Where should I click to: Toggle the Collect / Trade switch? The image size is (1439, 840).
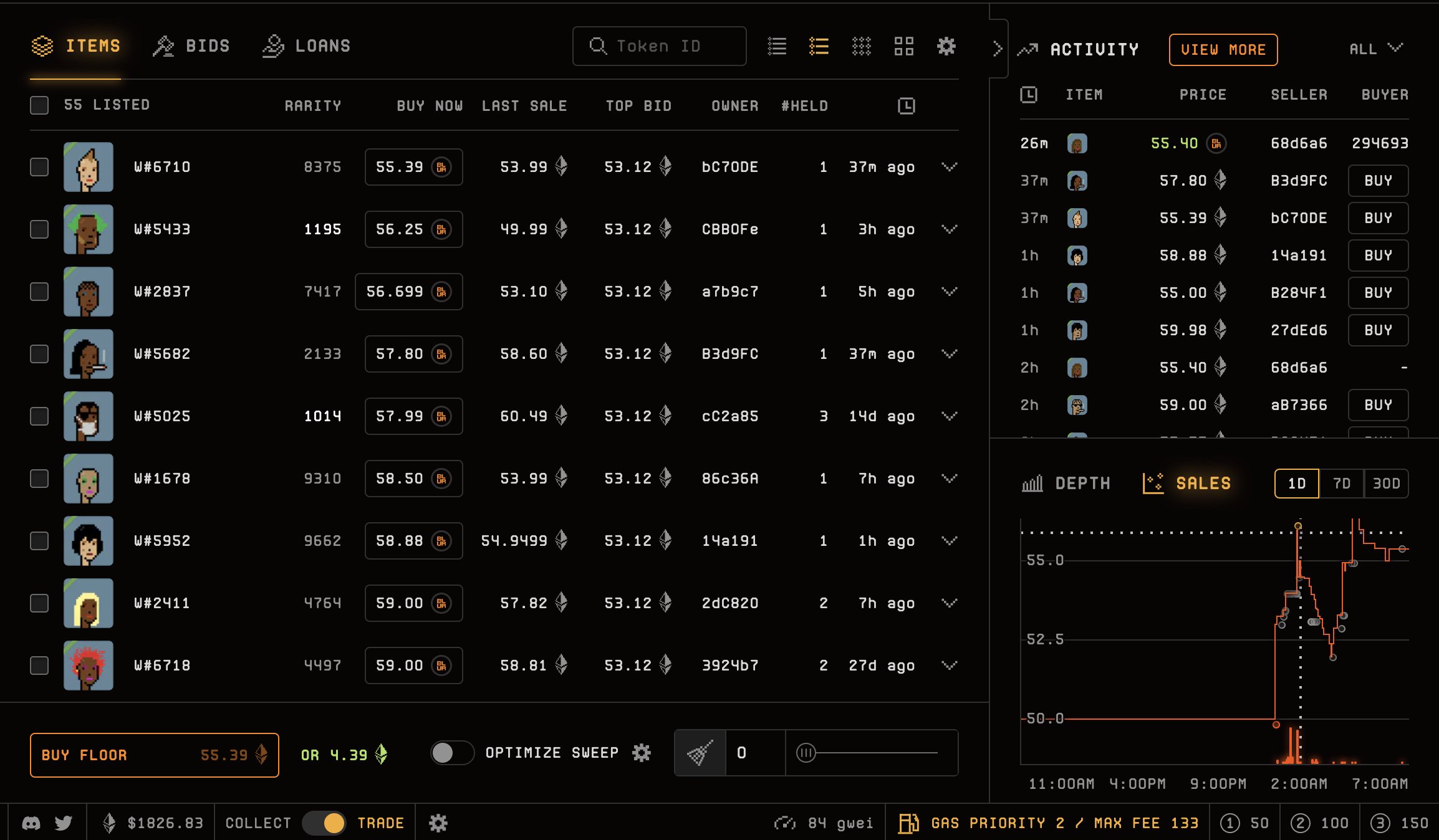(x=324, y=823)
